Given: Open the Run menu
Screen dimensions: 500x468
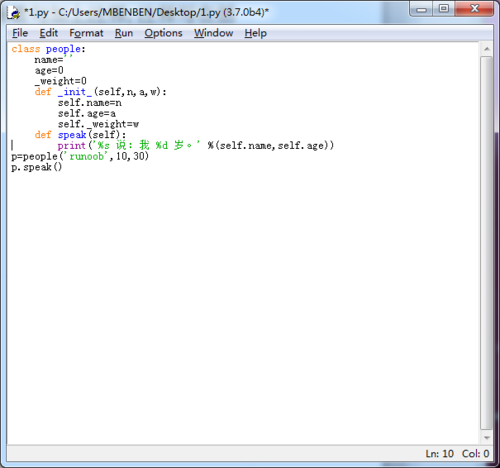Looking at the screenshot, I should tap(124, 33).
